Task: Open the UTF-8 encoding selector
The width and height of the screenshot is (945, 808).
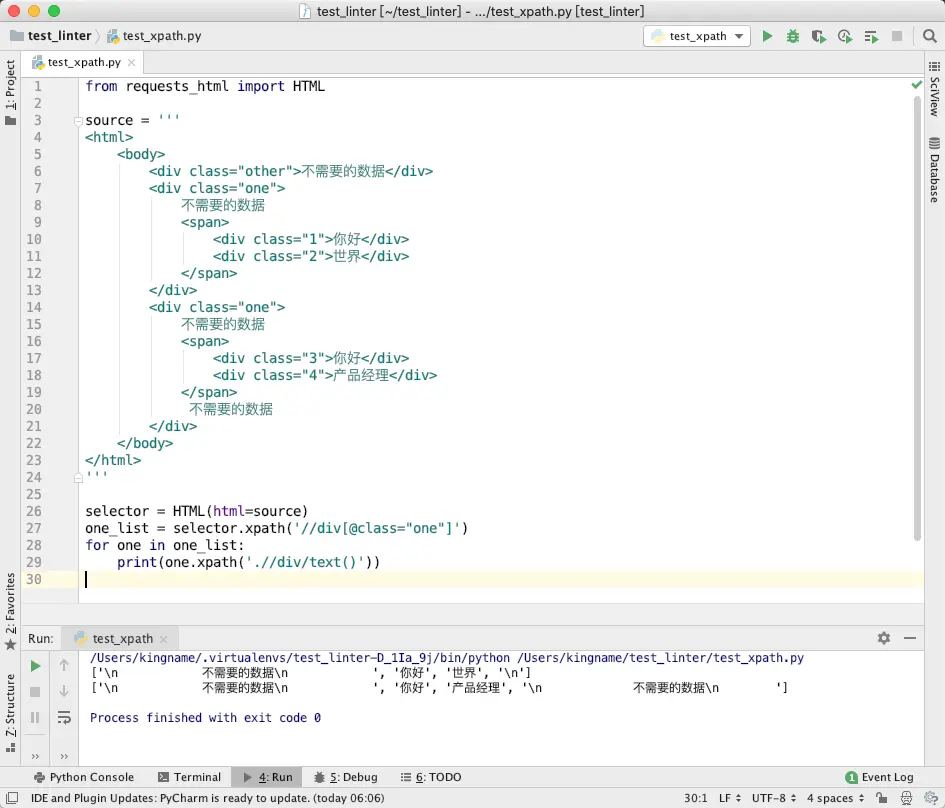Action: 773,798
